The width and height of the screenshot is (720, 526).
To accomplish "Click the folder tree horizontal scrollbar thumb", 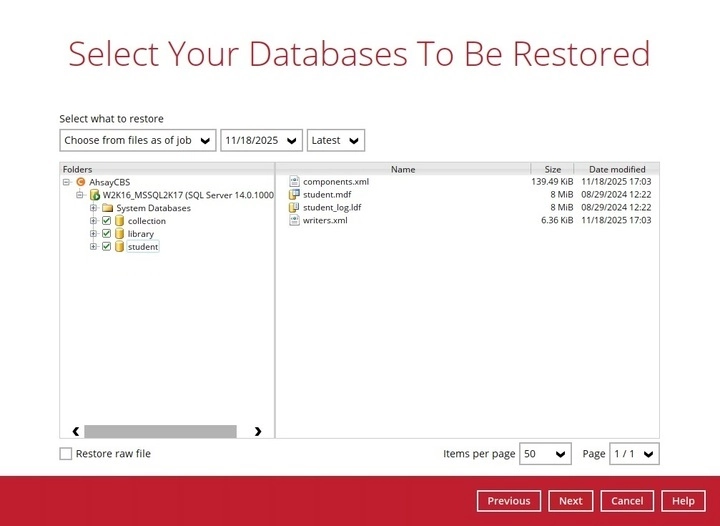I will point(160,432).
